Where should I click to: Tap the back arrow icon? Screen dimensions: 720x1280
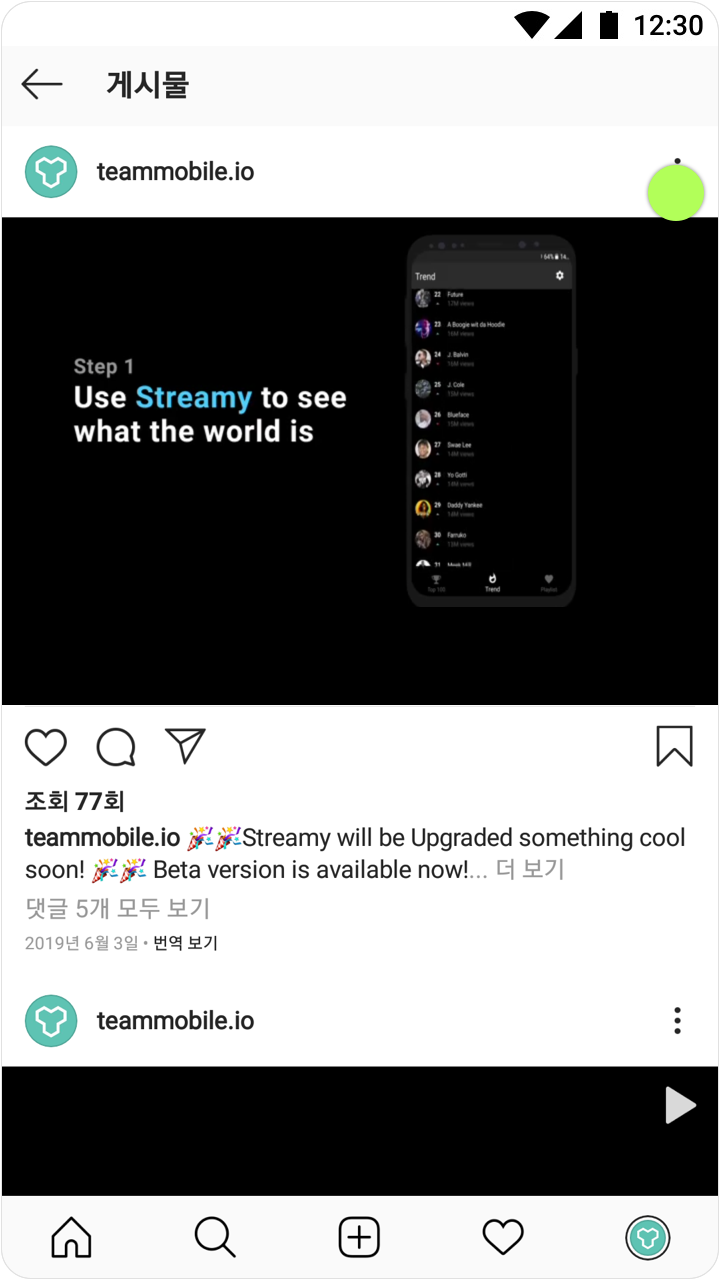pyautogui.click(x=42, y=85)
